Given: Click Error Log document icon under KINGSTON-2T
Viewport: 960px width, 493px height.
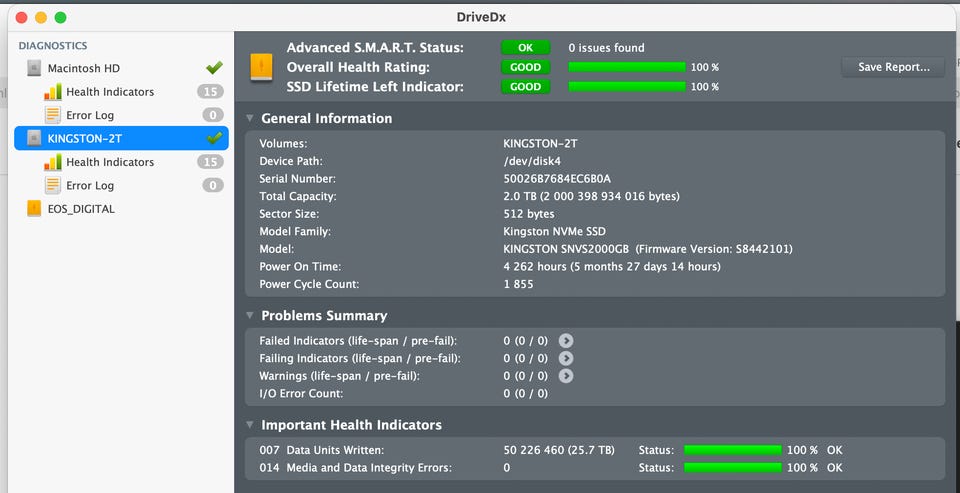Looking at the screenshot, I should 53,185.
